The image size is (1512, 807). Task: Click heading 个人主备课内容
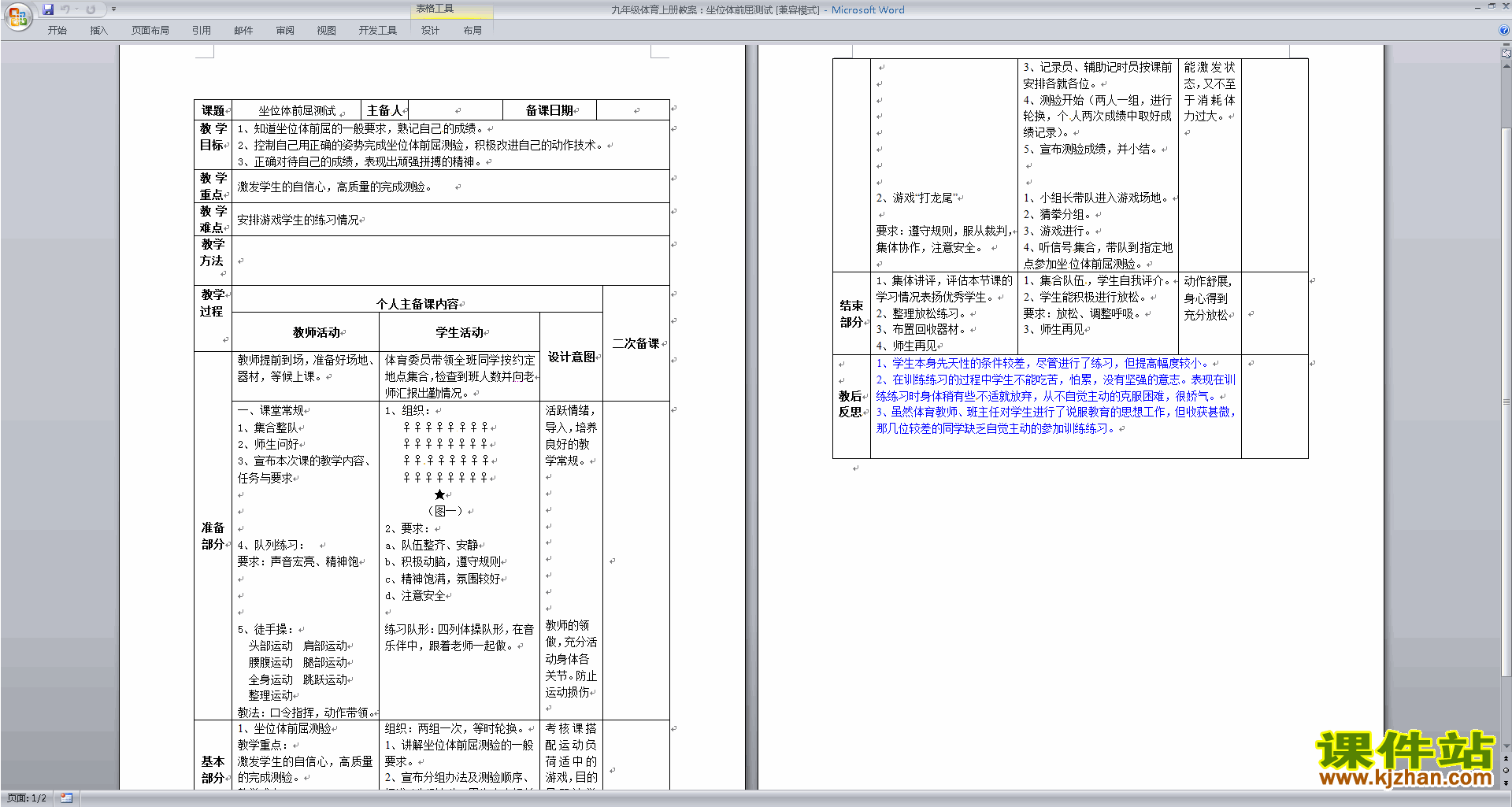[417, 304]
